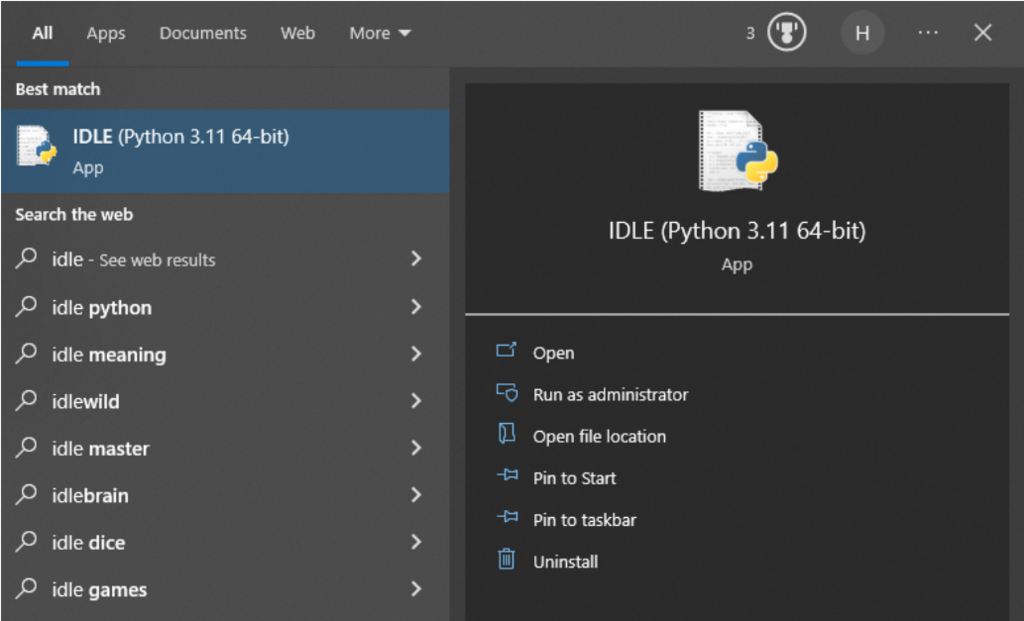Choose Open for IDLE app
Image resolution: width=1024 pixels, height=621 pixels.
pos(553,353)
